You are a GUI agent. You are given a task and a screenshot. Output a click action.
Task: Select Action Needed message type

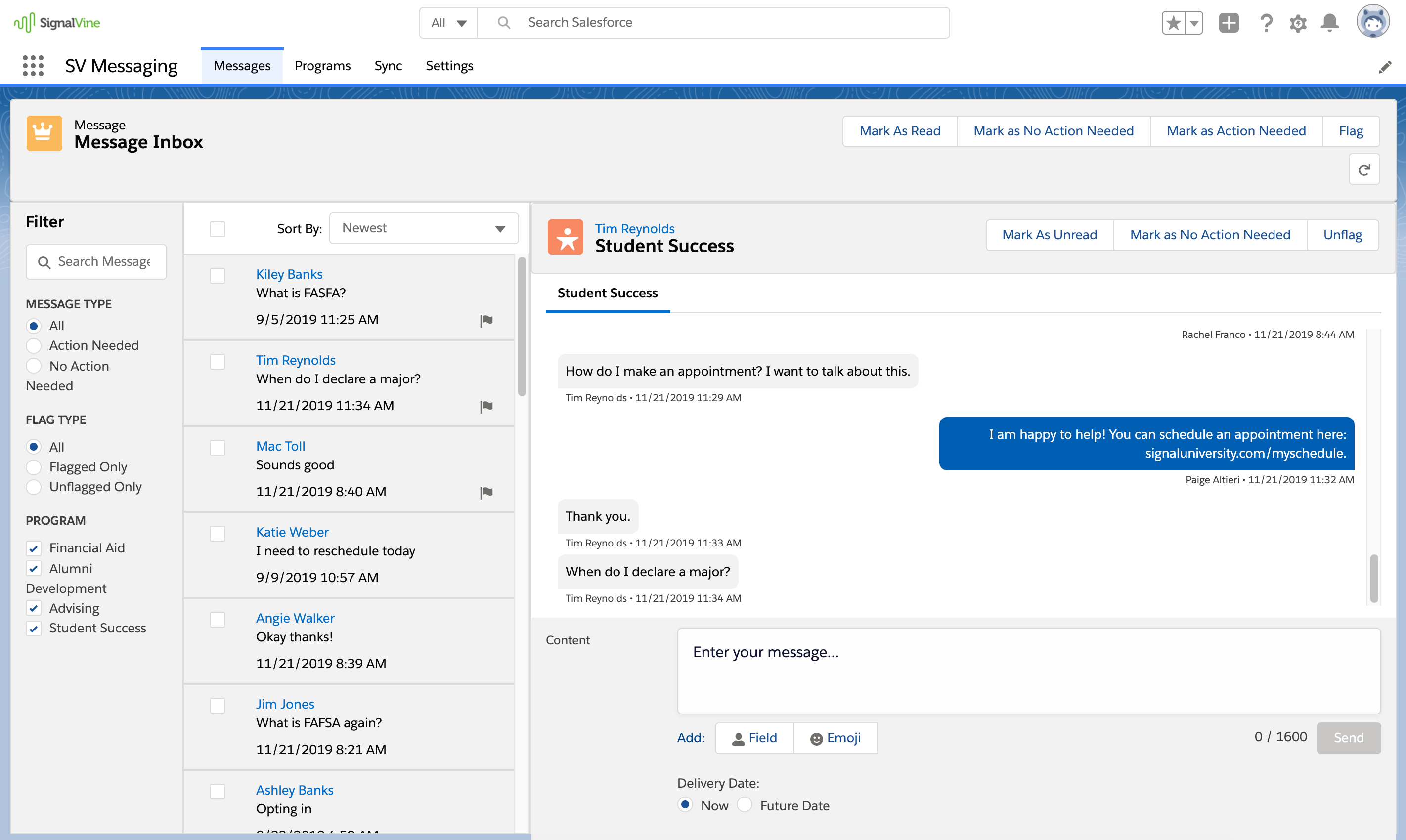(x=34, y=346)
